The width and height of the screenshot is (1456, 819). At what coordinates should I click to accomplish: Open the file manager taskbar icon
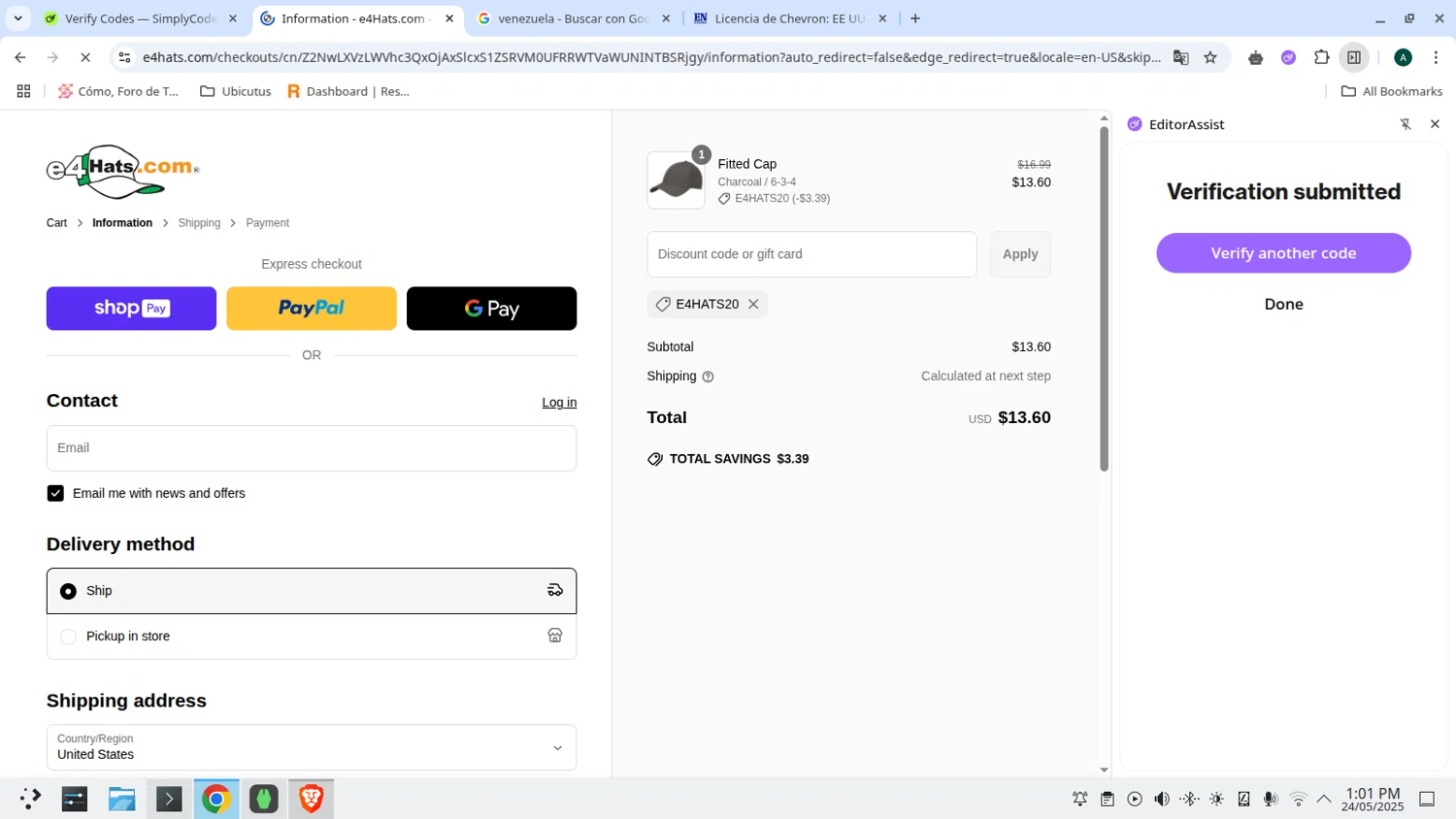pos(121,799)
